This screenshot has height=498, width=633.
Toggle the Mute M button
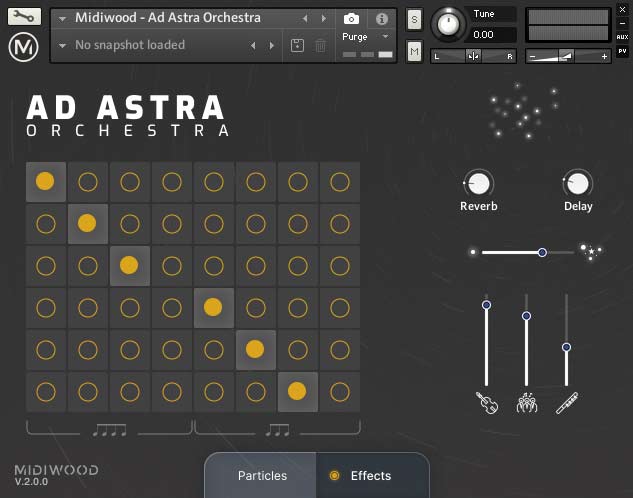(x=414, y=51)
